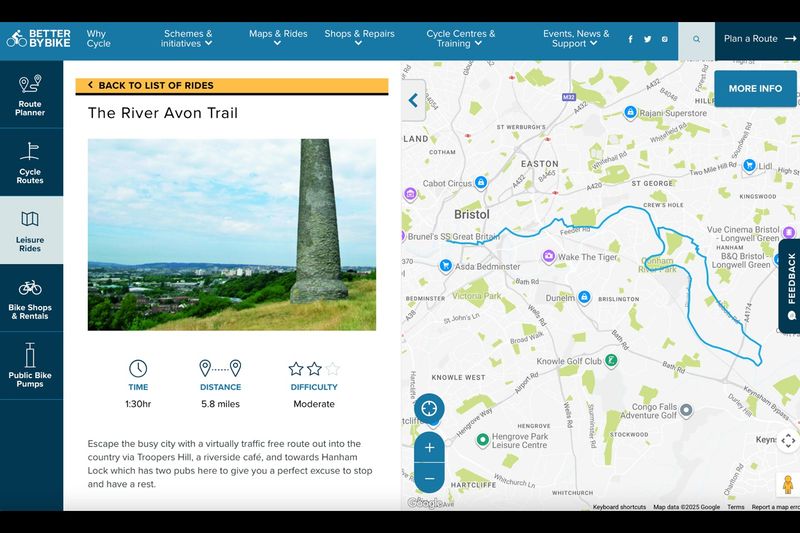Open Route Planner in sidebar

pyautogui.click(x=31, y=95)
